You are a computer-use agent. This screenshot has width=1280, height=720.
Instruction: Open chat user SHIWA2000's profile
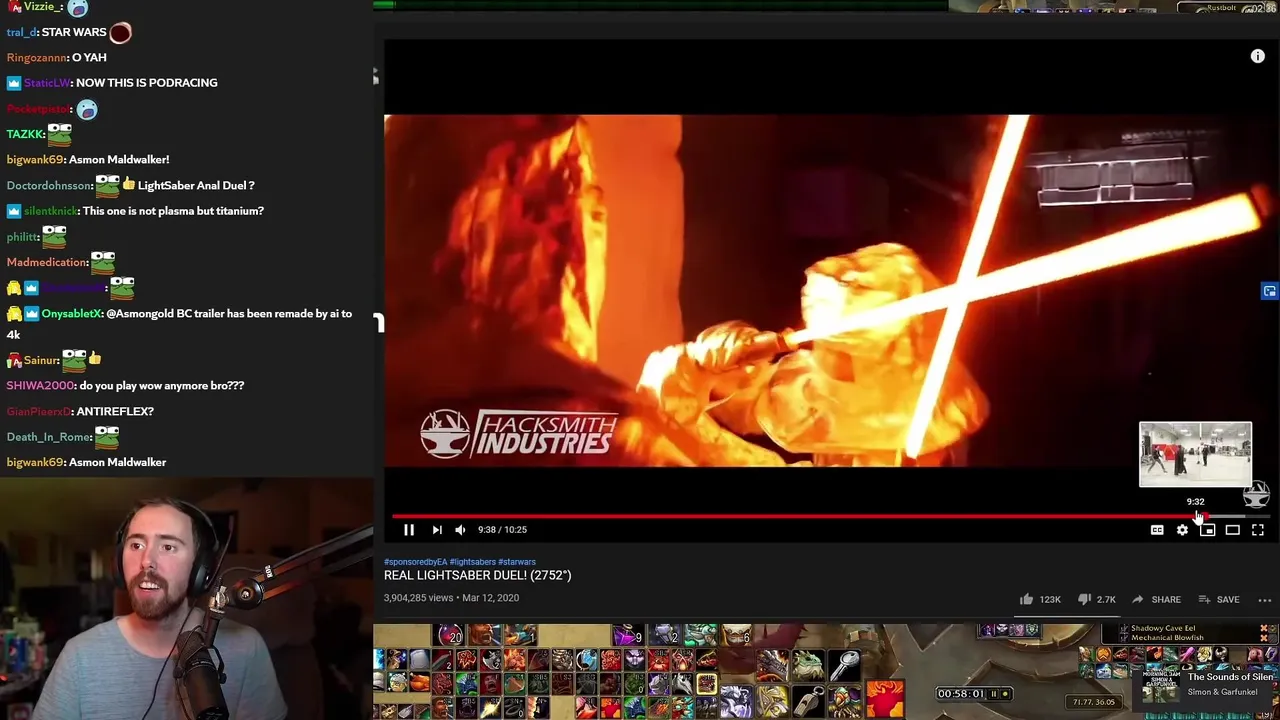(x=40, y=385)
